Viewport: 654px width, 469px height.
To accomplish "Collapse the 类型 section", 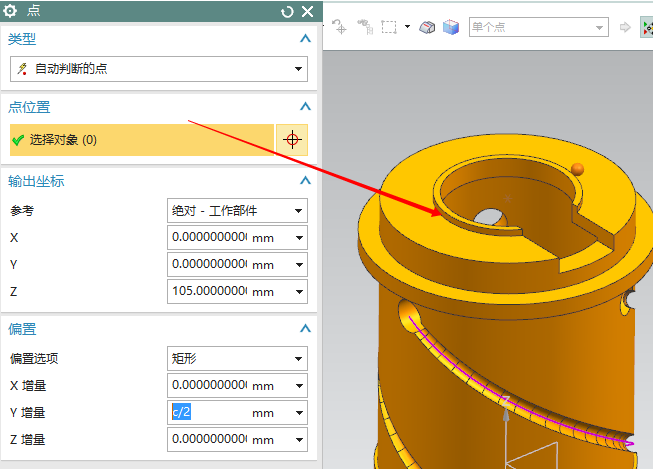I will coord(305,39).
